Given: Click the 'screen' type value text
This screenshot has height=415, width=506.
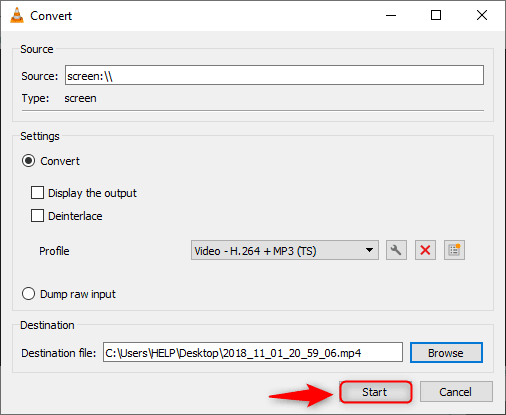Looking at the screenshot, I should click(80, 99).
